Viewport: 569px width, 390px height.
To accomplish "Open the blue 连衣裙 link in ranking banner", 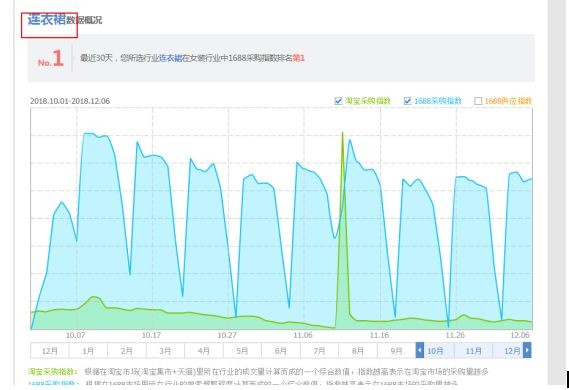I will pyautogui.click(x=171, y=58).
